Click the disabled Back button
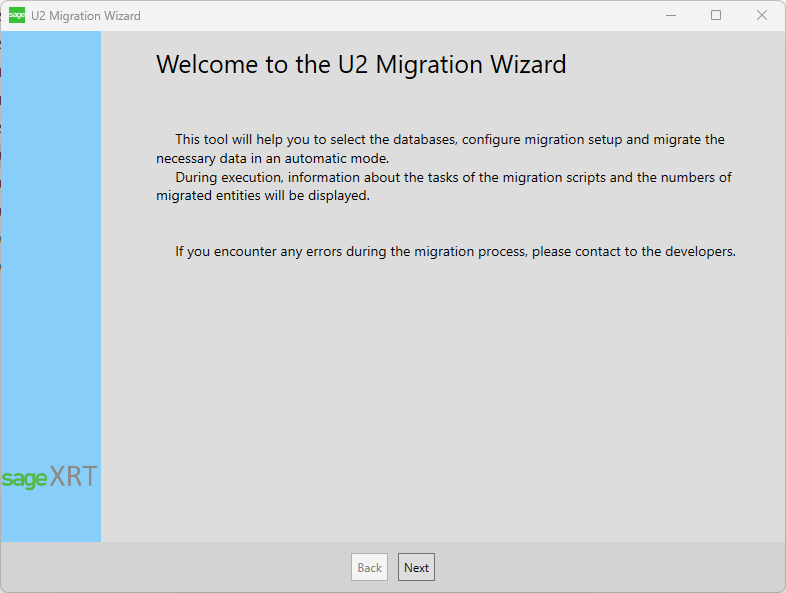Image resolution: width=786 pixels, height=593 pixels. coord(369,567)
